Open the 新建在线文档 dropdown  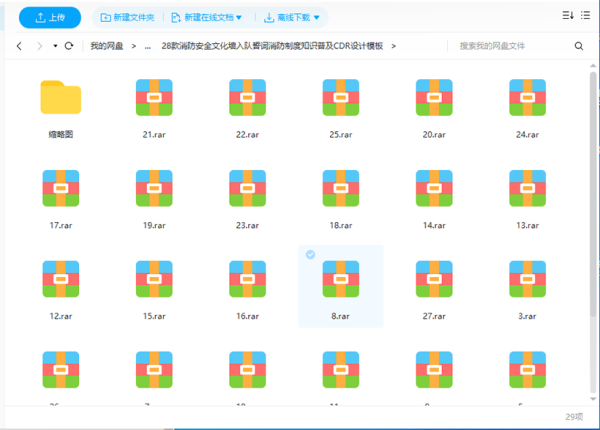click(207, 18)
